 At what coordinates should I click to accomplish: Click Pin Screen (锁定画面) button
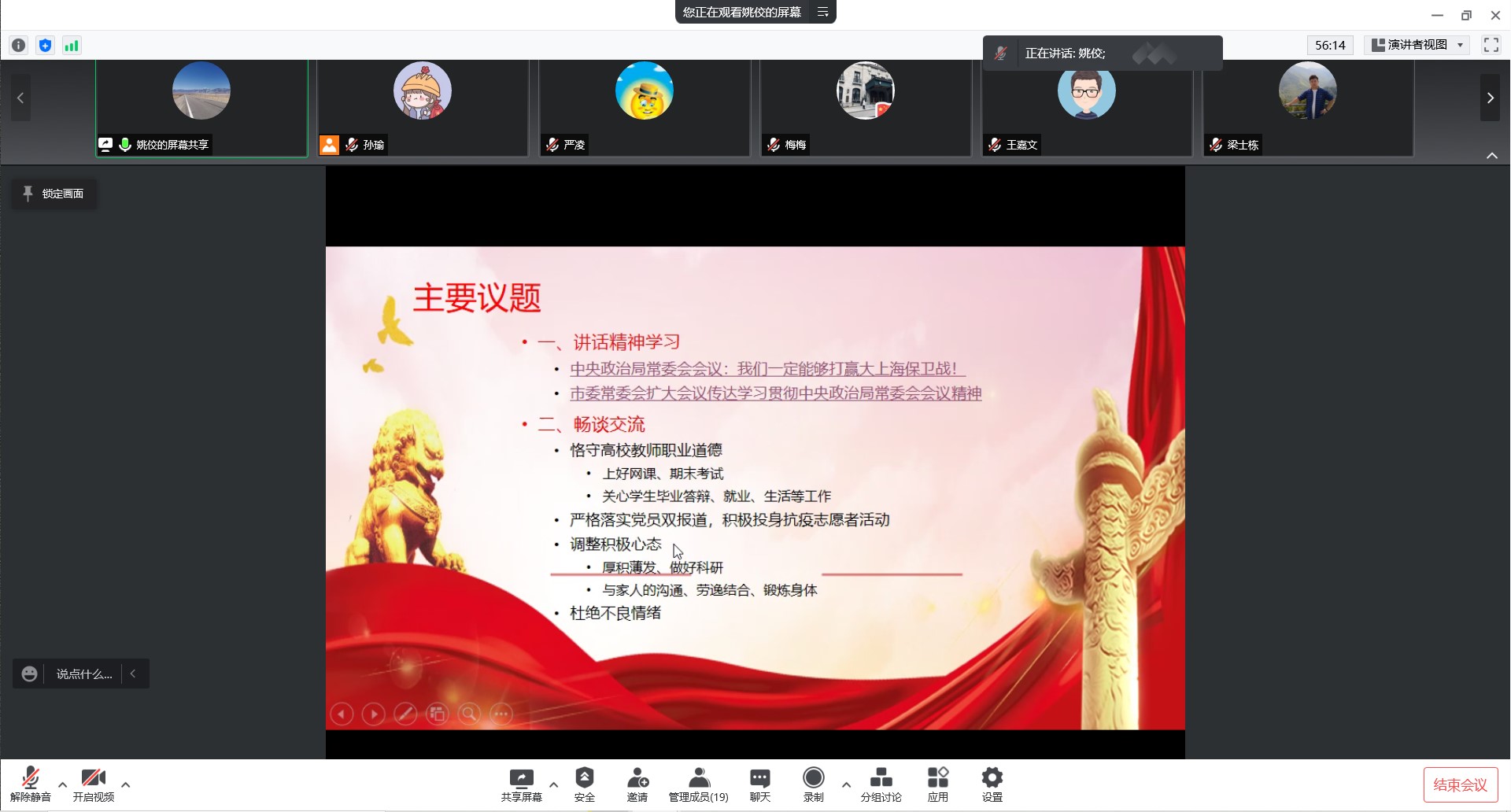coord(54,194)
